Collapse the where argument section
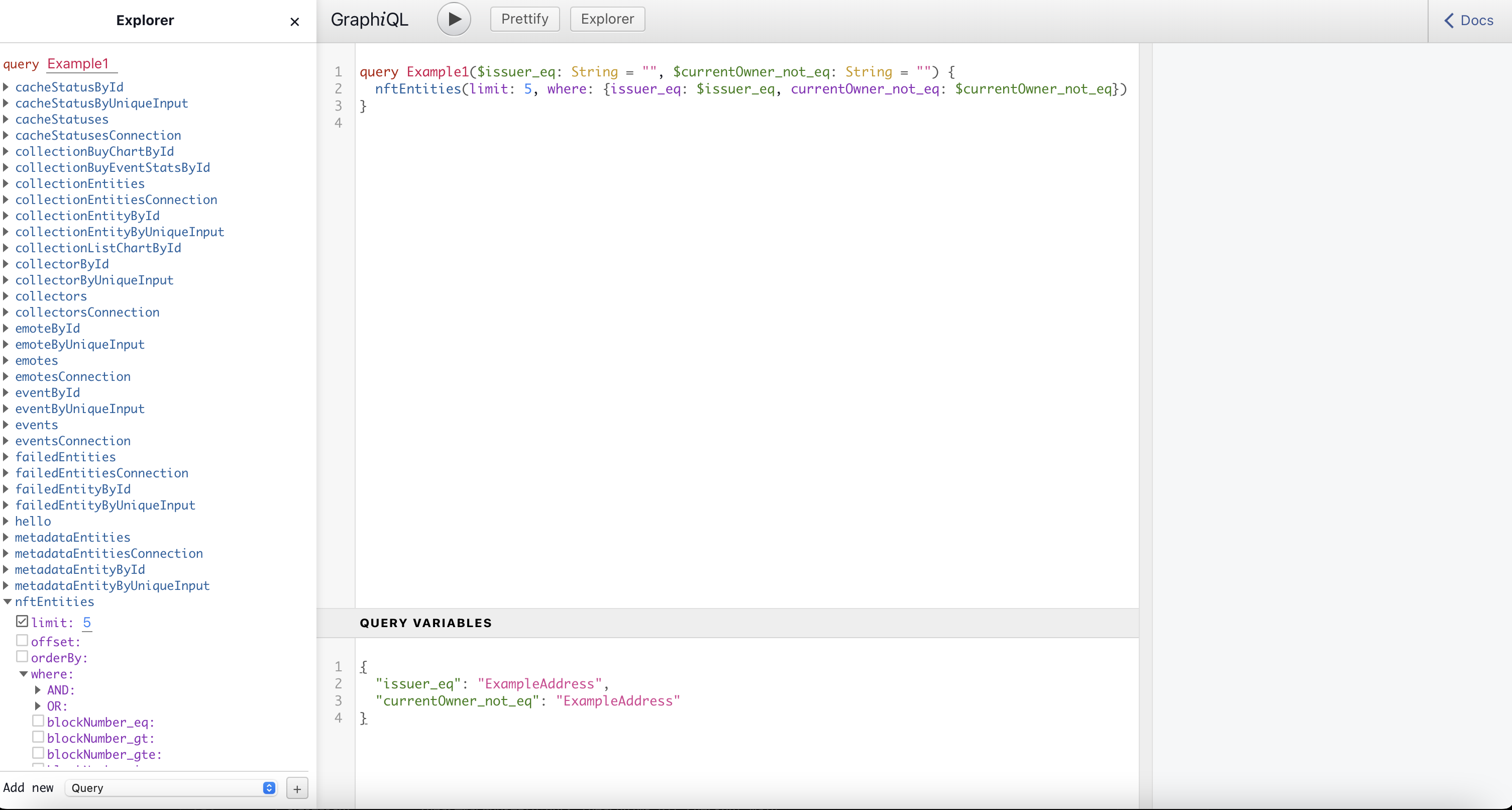This screenshot has height=810, width=1512. click(24, 674)
